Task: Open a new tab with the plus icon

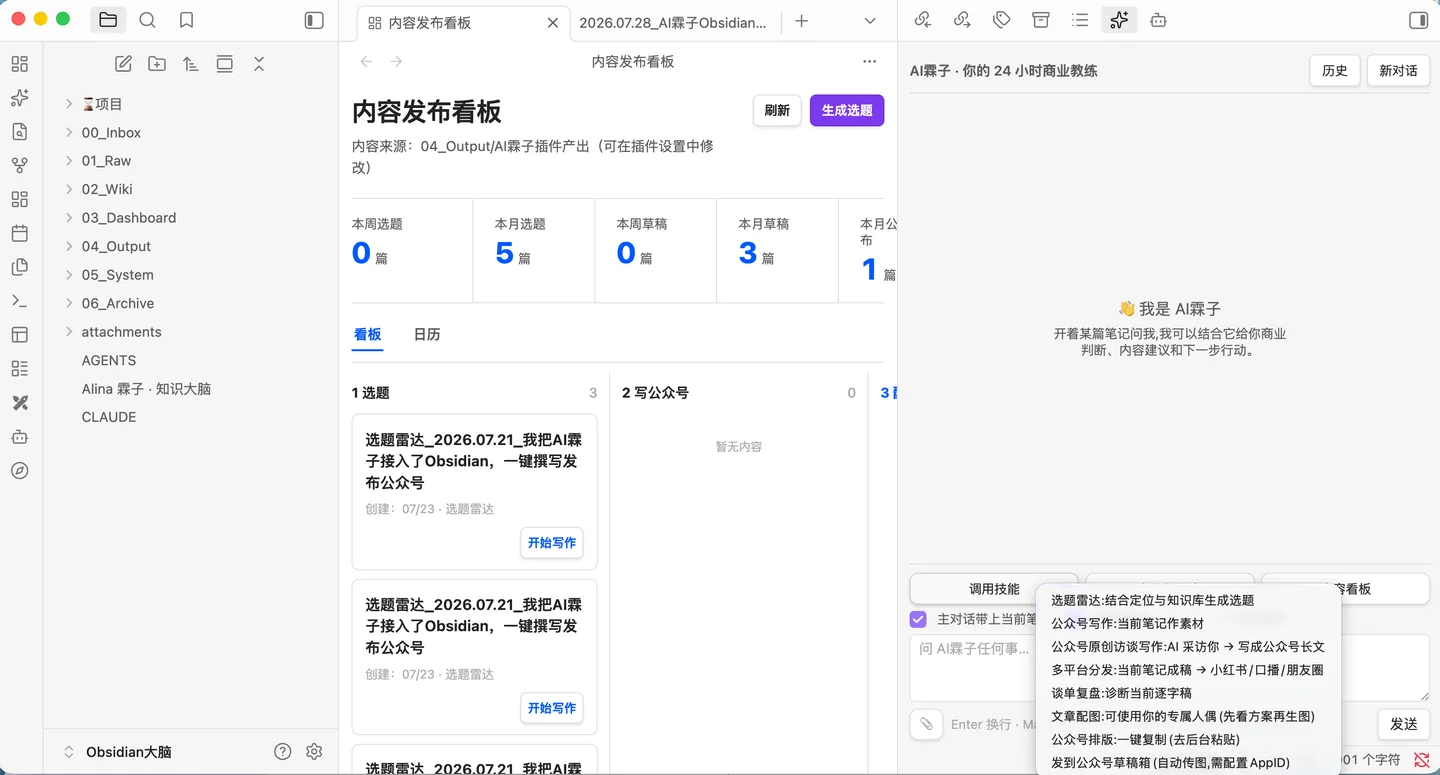Action: point(801,21)
